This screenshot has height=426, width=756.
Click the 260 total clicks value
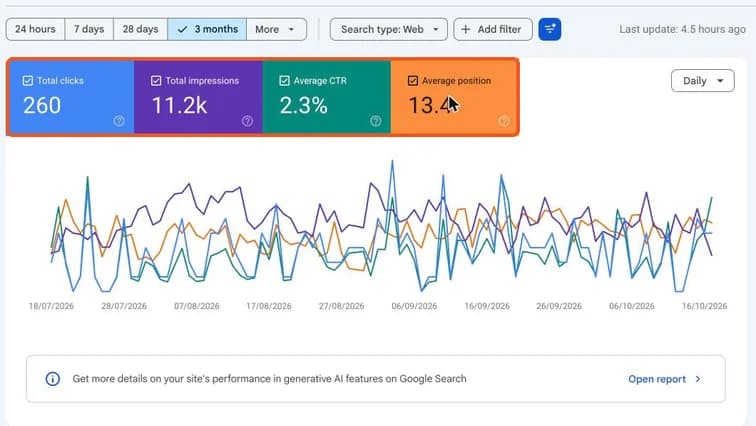[x=42, y=106]
